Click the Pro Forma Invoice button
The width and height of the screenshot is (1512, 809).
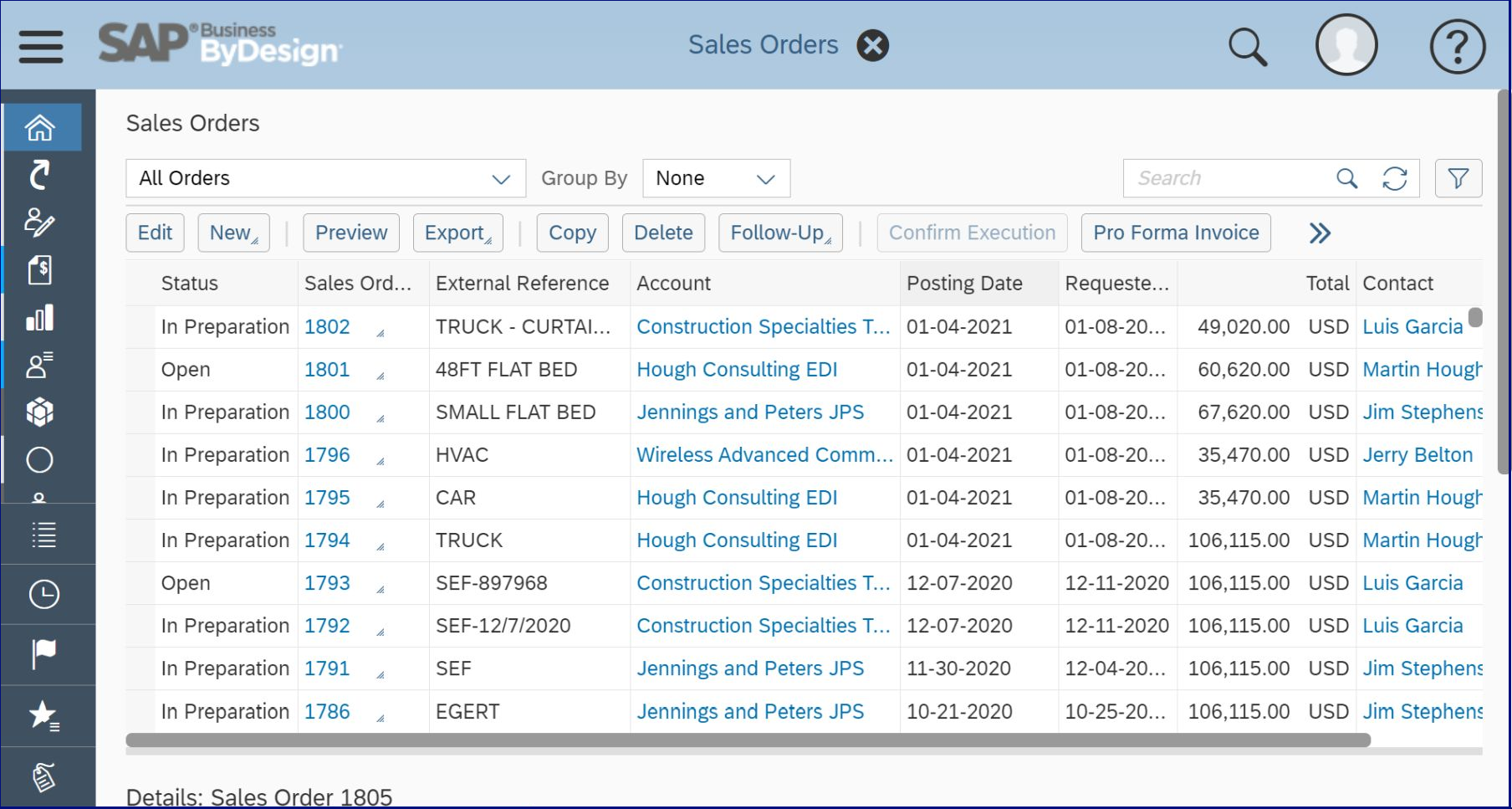(x=1176, y=233)
